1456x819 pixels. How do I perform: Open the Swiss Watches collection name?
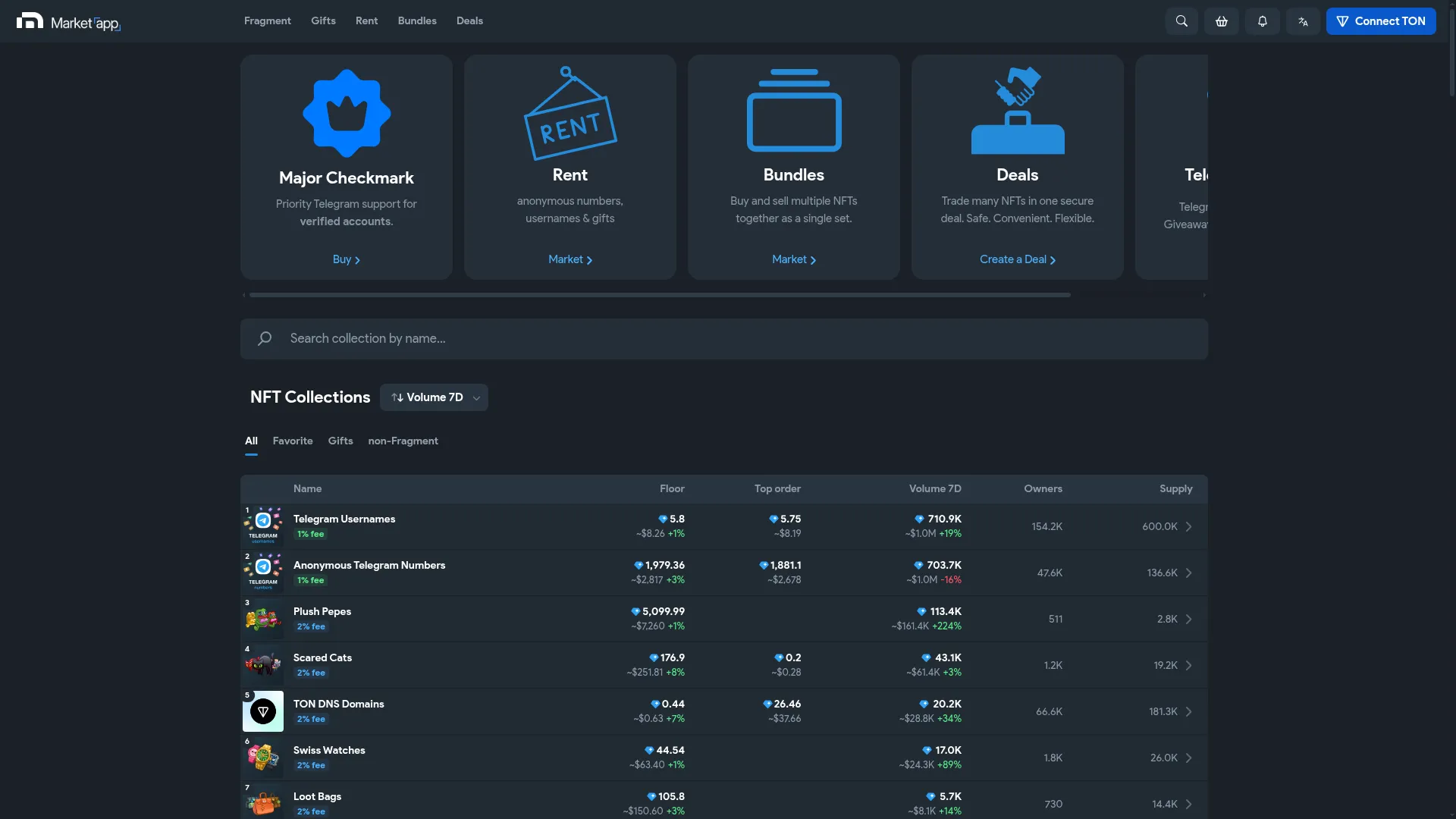pyautogui.click(x=329, y=751)
